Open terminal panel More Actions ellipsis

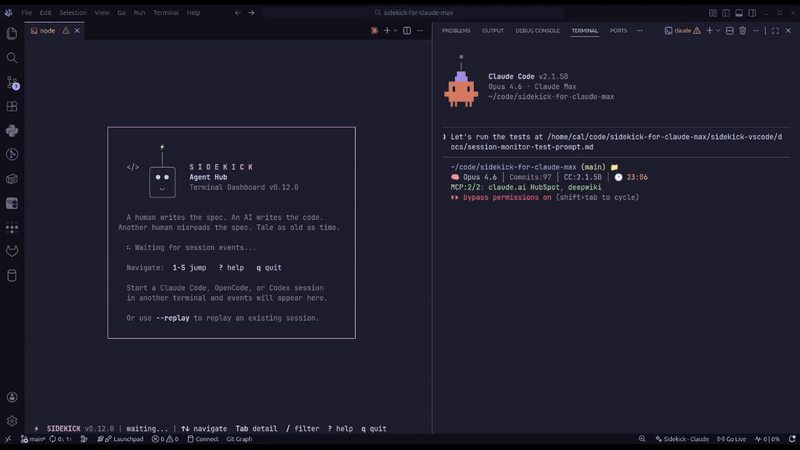pyautogui.click(x=756, y=31)
